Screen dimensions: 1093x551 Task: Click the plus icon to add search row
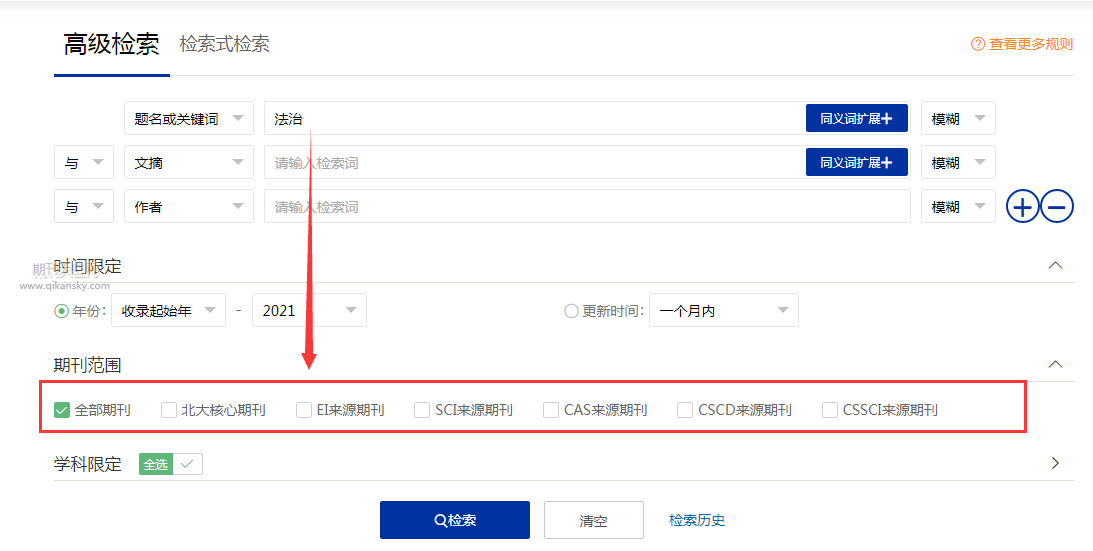point(1022,207)
